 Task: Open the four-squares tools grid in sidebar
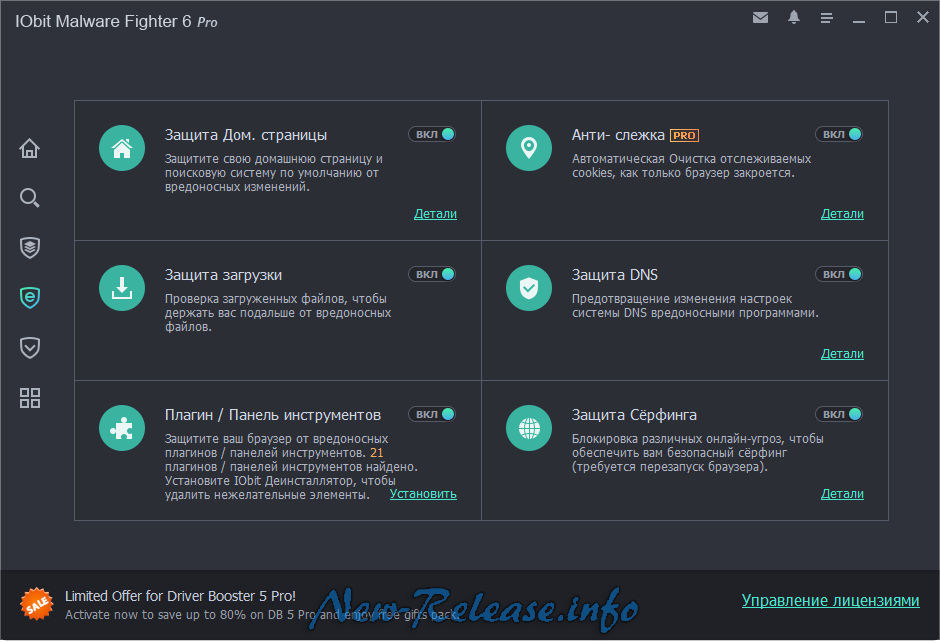click(29, 397)
